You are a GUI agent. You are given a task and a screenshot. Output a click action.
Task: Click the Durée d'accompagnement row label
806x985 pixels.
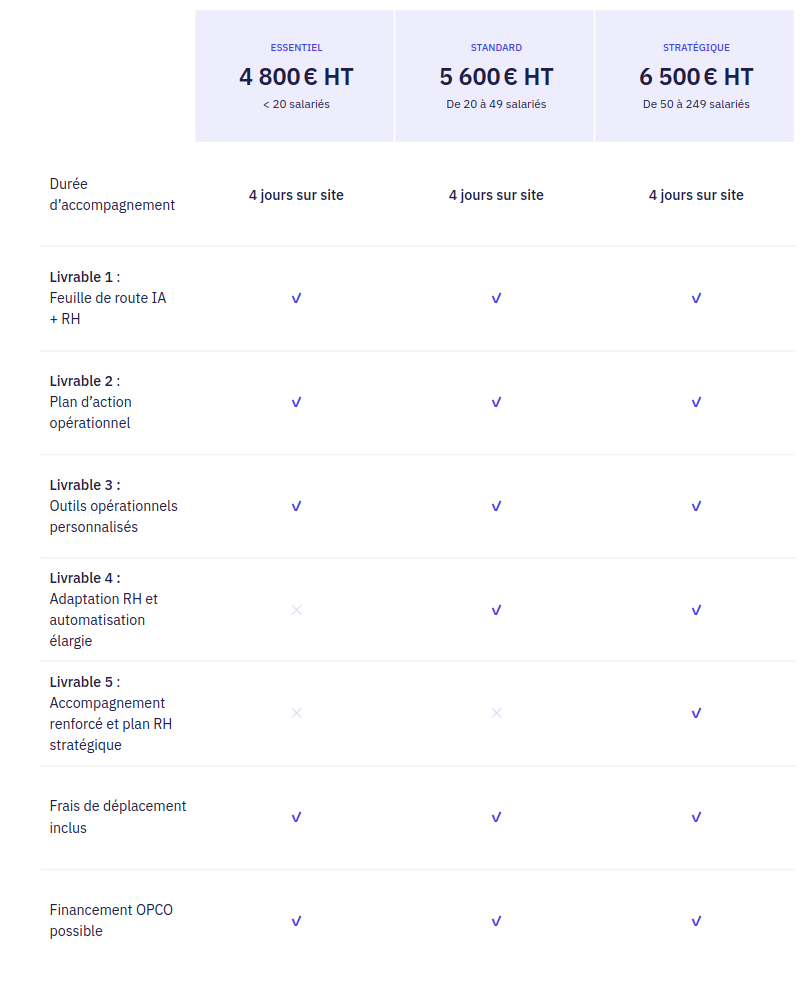click(112, 195)
